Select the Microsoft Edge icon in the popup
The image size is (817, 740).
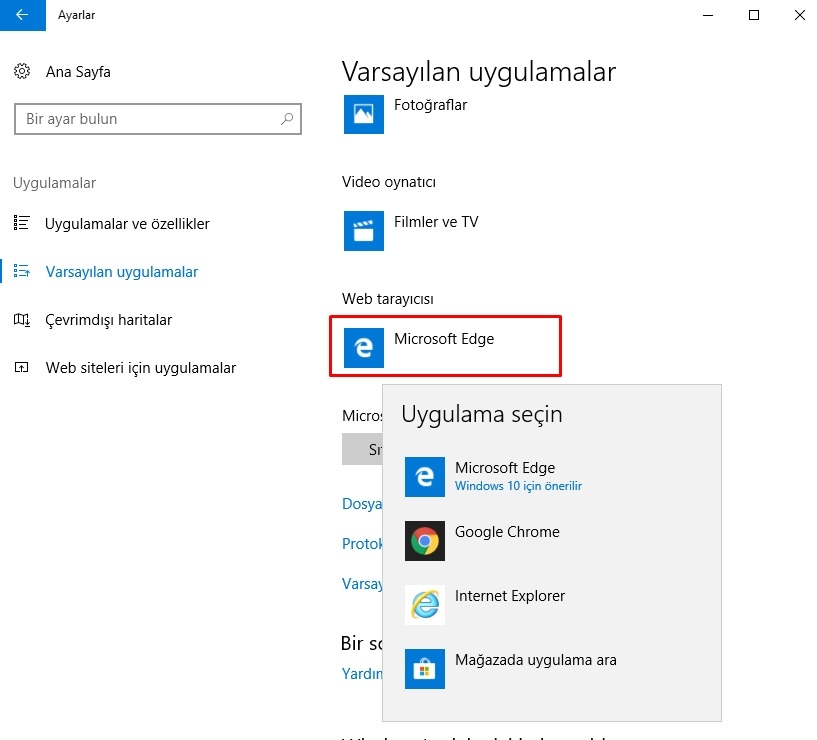424,477
